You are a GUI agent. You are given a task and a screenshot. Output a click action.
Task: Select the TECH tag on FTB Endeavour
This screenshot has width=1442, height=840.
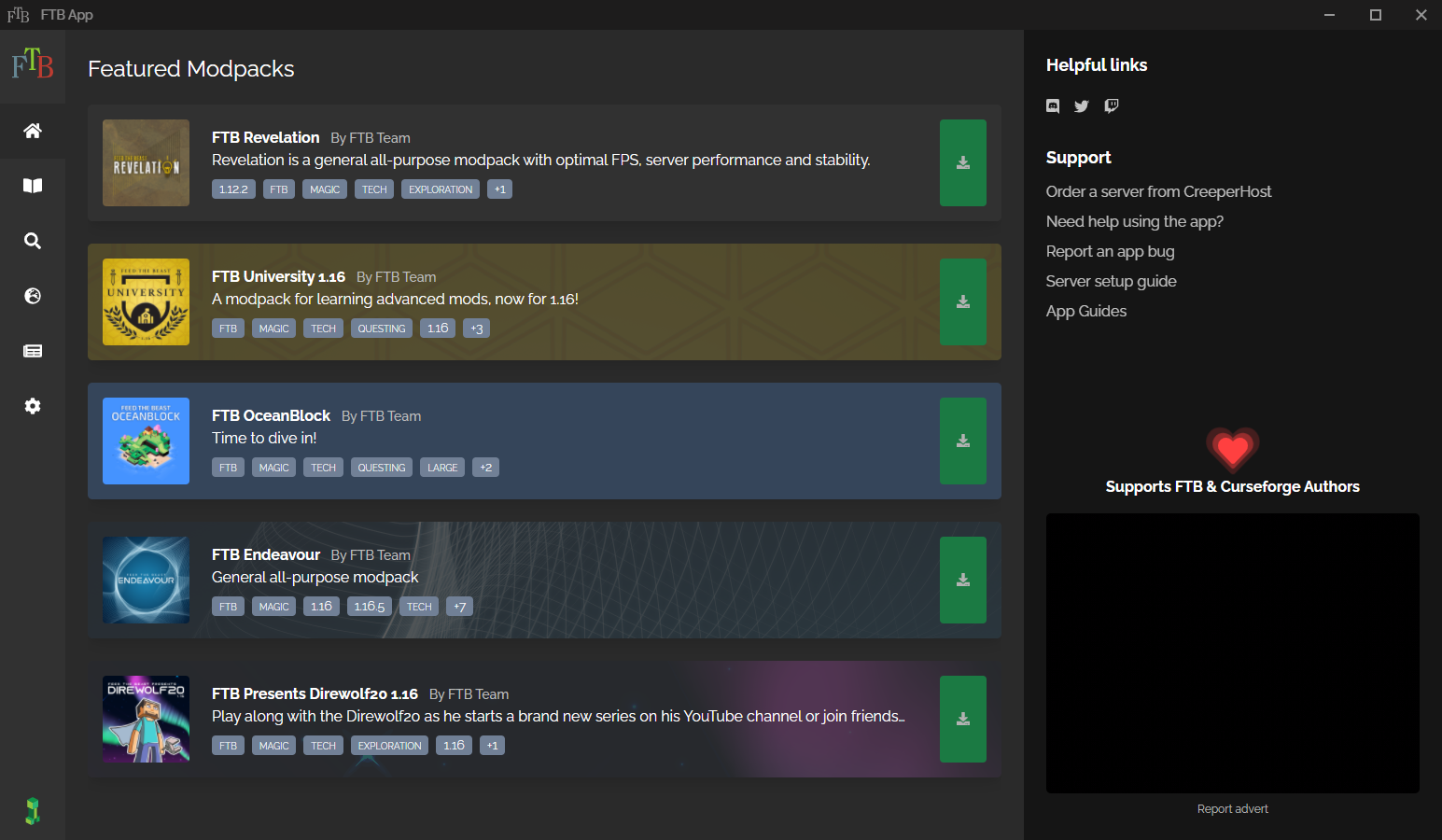[x=419, y=607]
